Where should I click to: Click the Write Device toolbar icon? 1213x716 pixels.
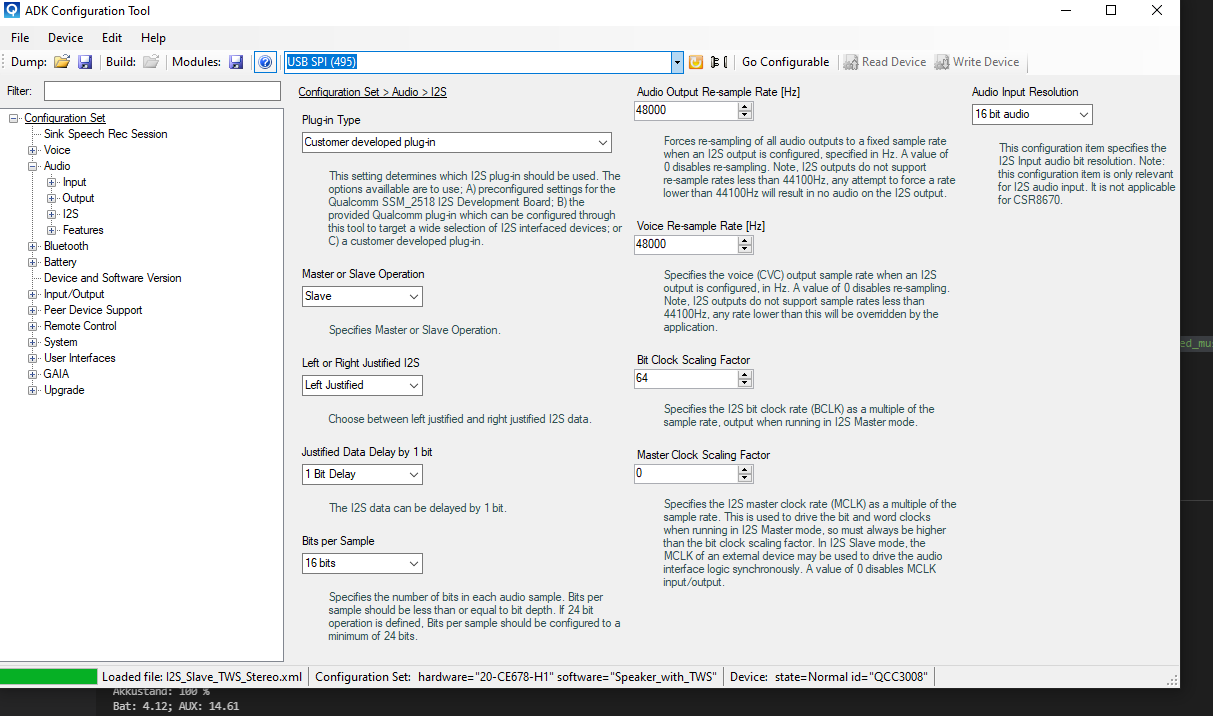click(x=942, y=62)
